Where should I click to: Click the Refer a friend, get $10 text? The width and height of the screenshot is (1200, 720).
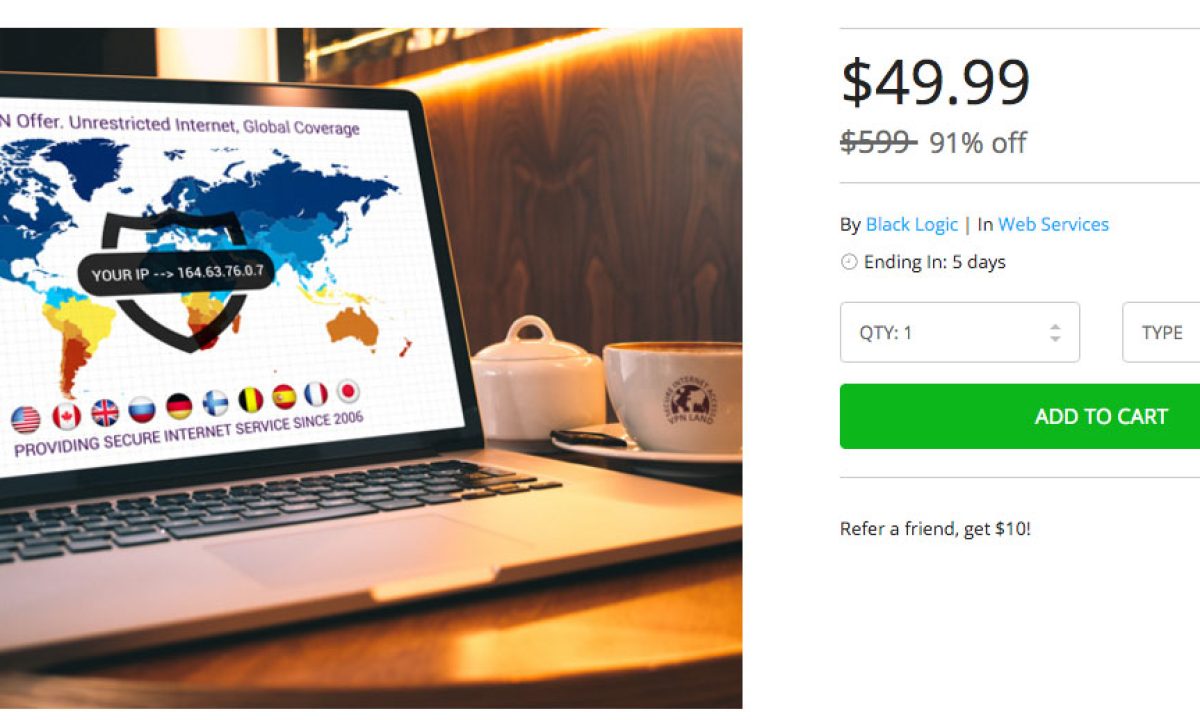point(935,529)
